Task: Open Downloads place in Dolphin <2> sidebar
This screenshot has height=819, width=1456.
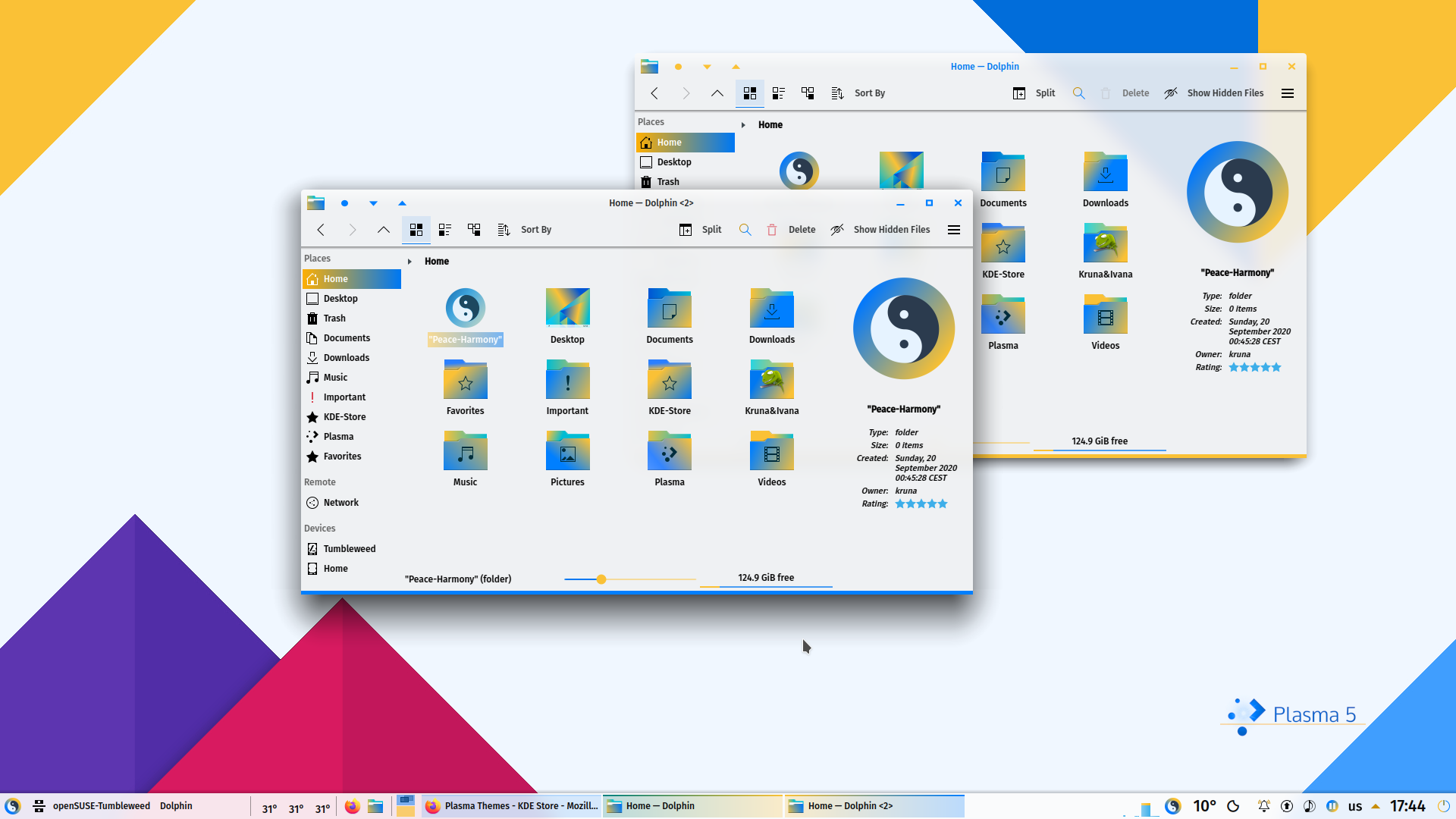Action: (352, 358)
